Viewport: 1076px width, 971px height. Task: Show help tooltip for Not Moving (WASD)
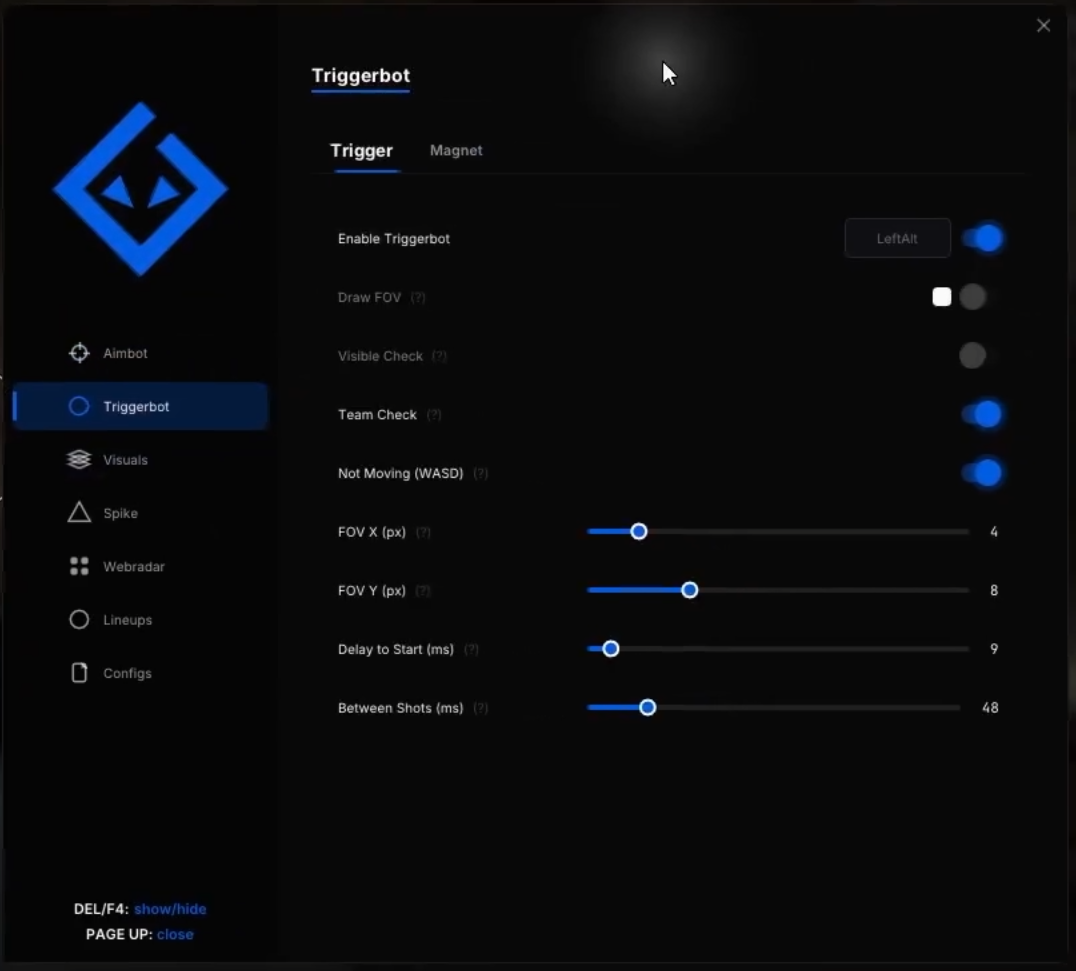480,473
